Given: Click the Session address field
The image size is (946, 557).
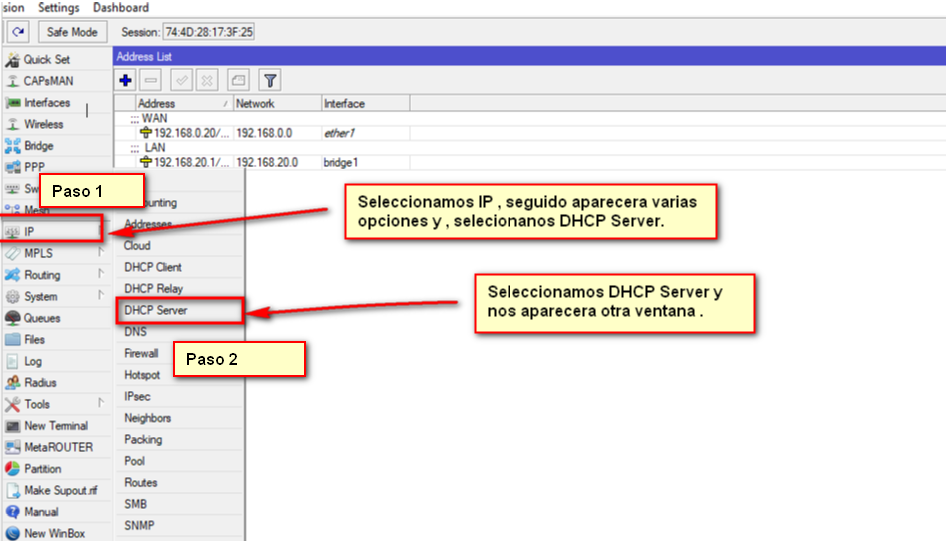Looking at the screenshot, I should (x=209, y=32).
